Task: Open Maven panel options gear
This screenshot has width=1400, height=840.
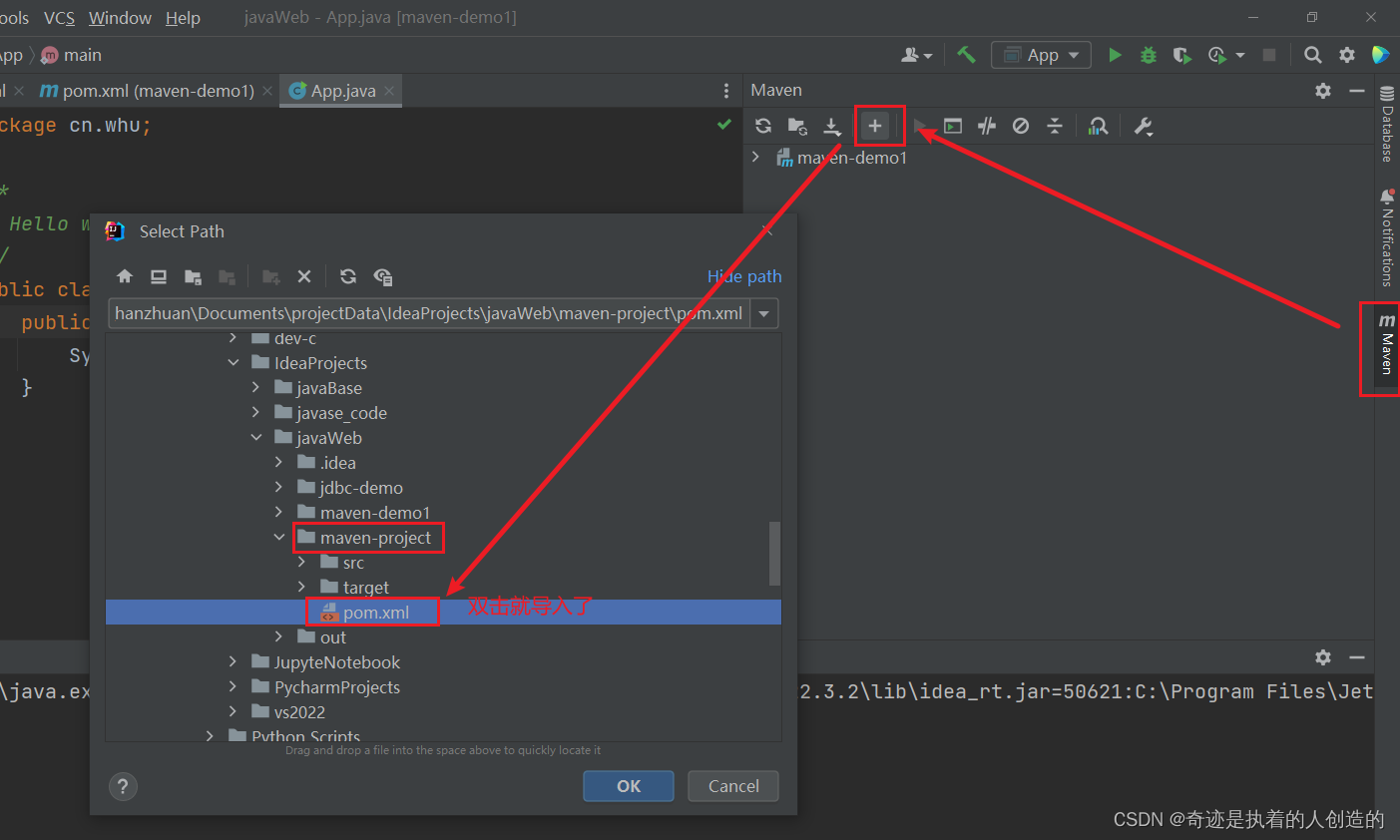Action: click(x=1323, y=91)
